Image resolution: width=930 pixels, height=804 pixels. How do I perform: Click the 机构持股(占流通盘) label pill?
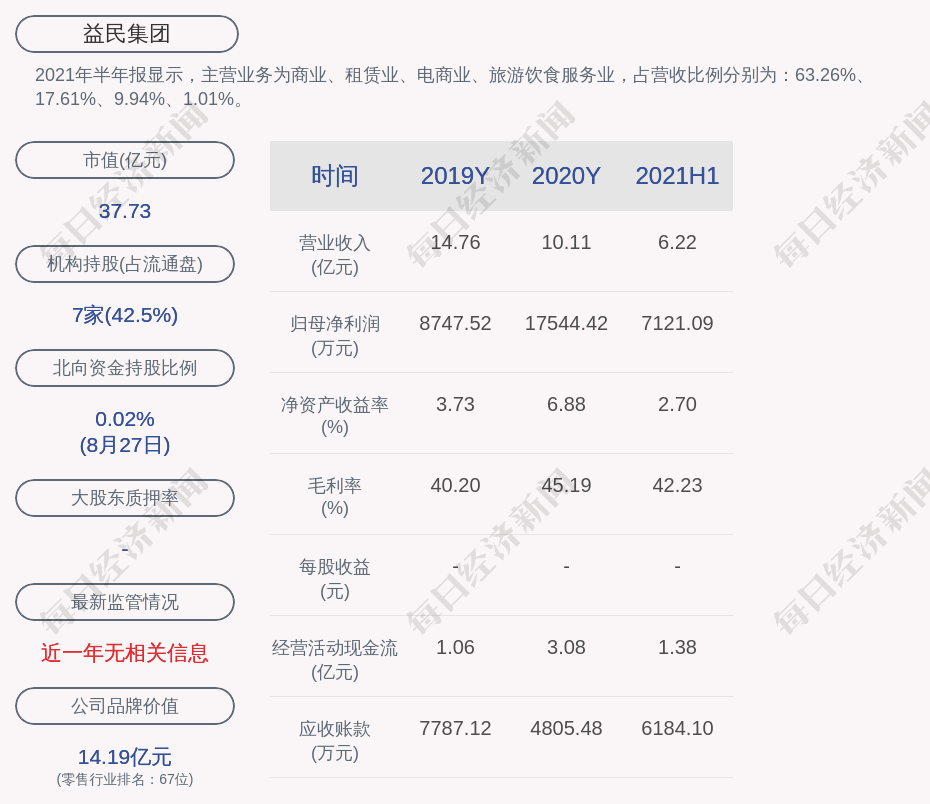click(125, 264)
